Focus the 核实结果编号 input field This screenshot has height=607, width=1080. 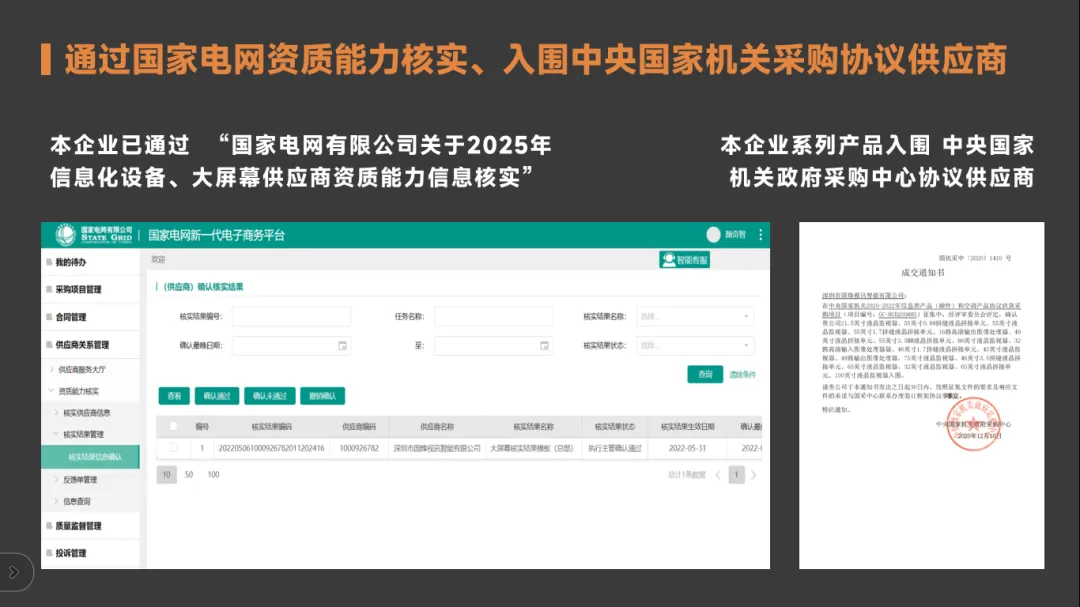(x=291, y=316)
